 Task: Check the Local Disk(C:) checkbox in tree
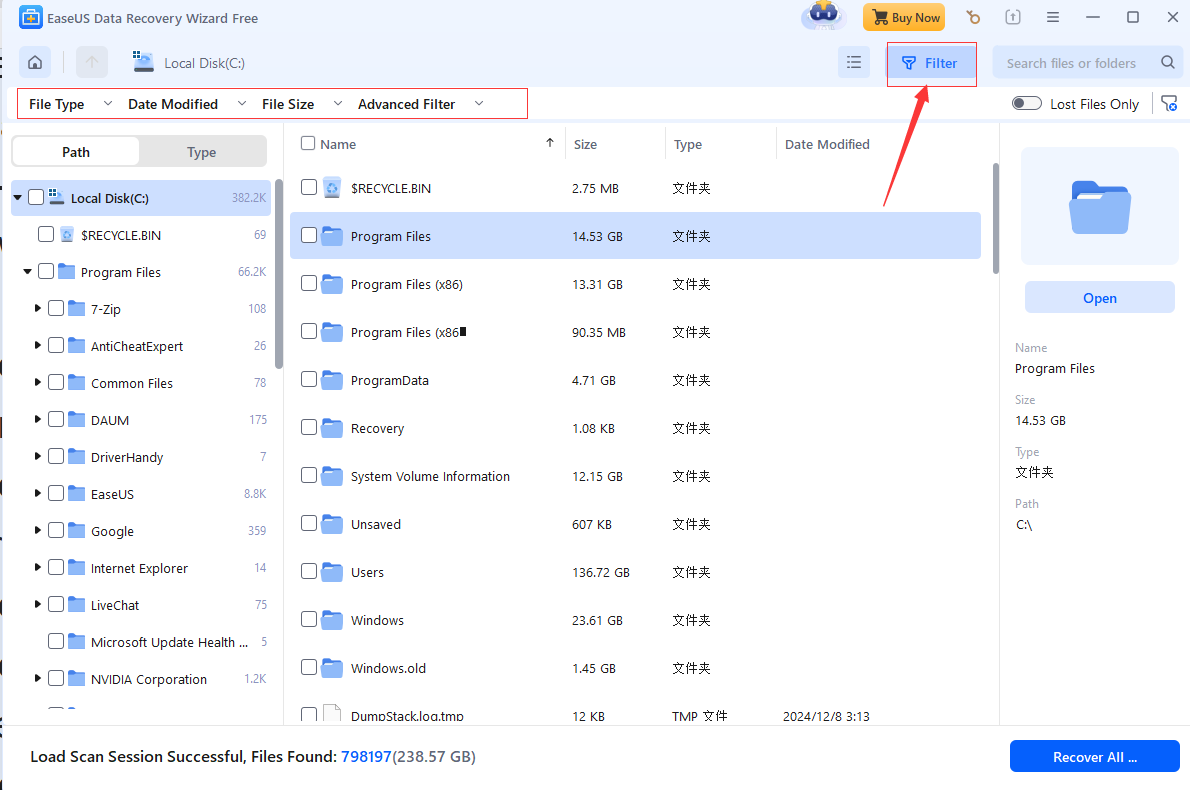pos(36,197)
